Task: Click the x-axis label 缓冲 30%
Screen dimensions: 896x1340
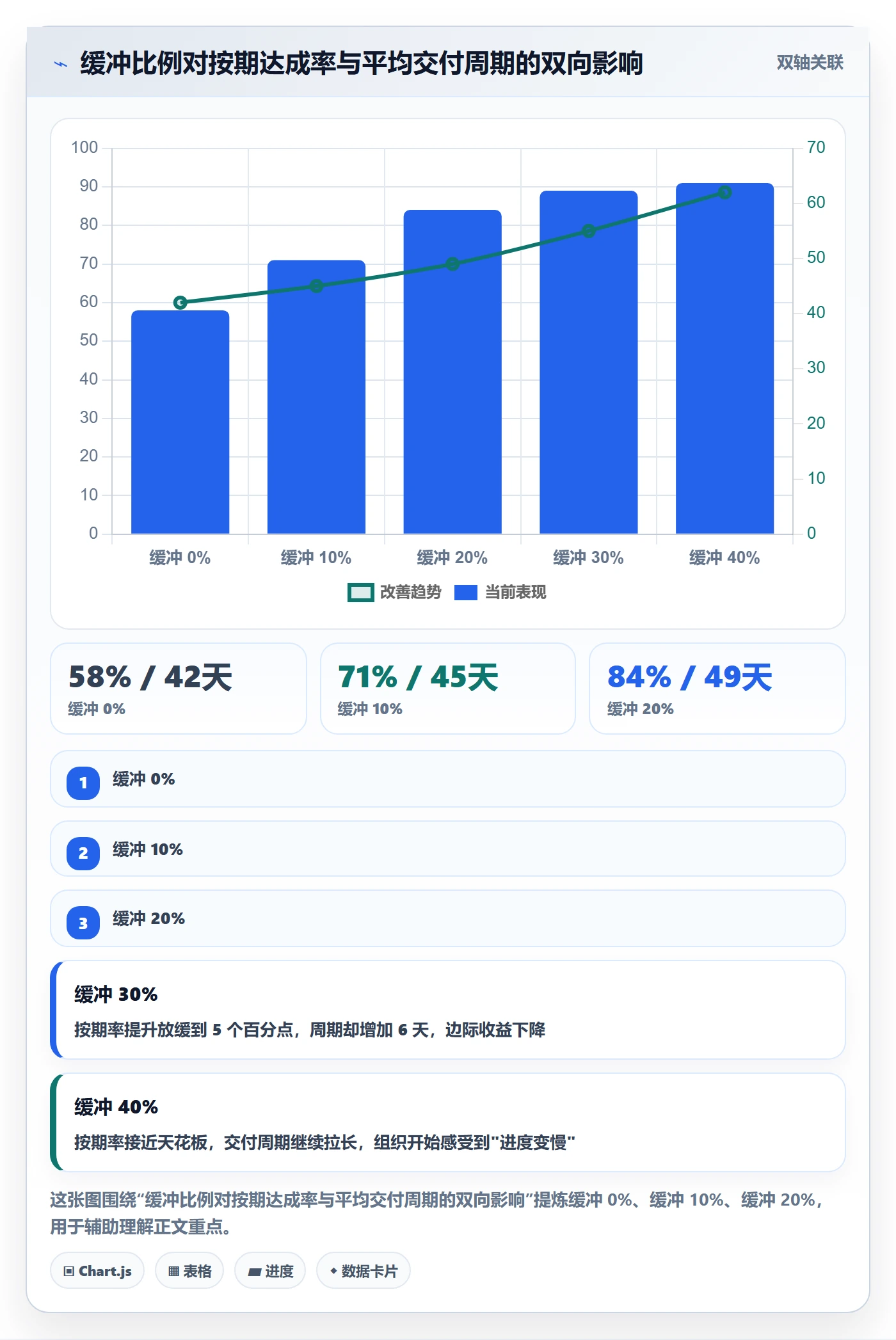Action: click(588, 558)
